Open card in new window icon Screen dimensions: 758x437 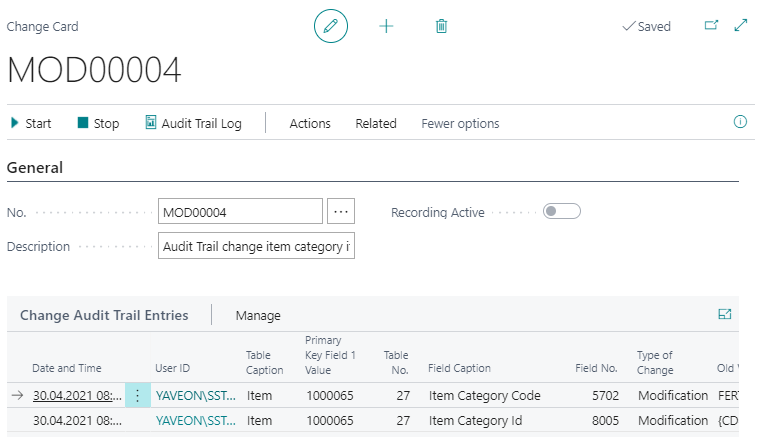712,26
